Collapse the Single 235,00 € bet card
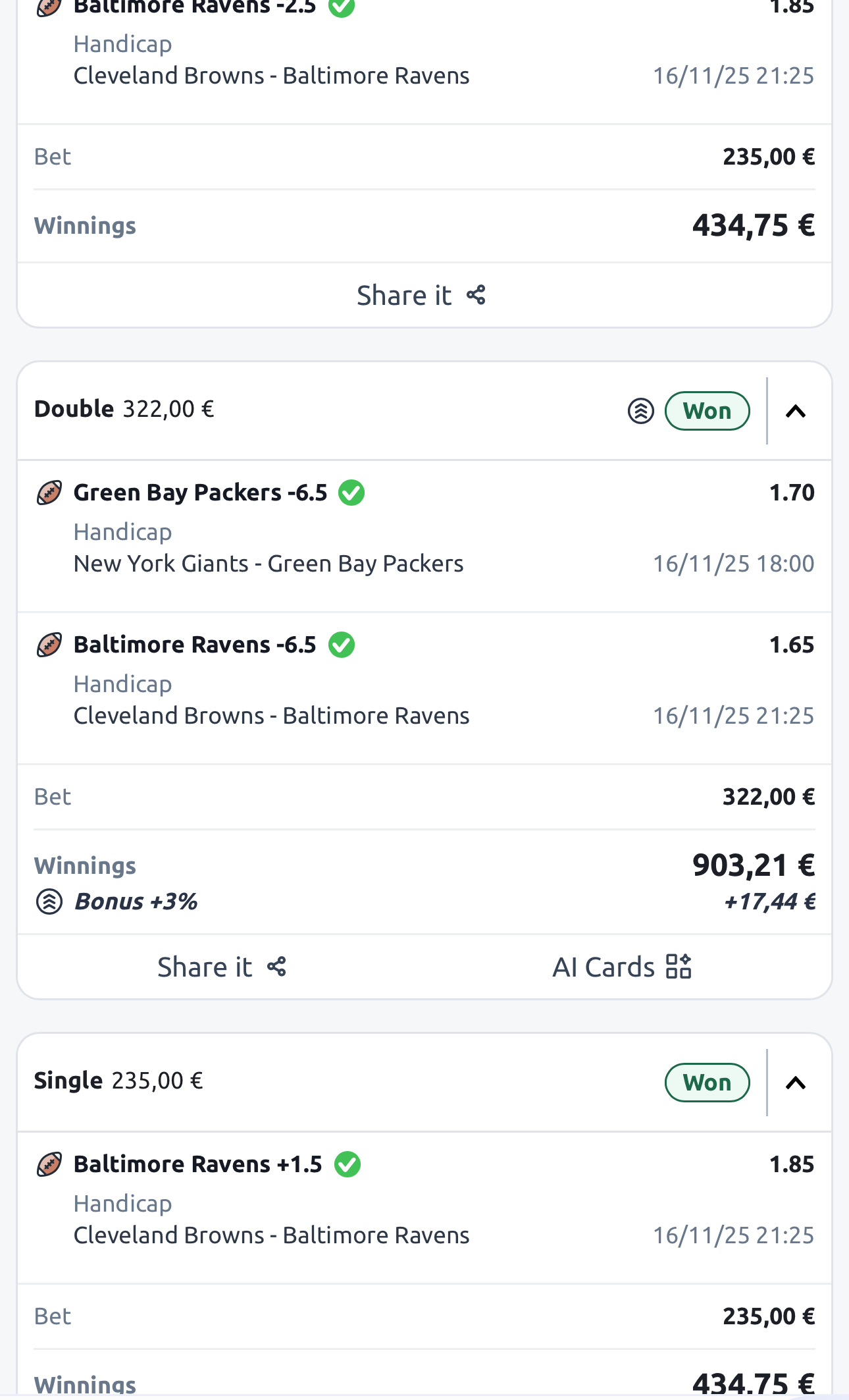 [x=796, y=1083]
